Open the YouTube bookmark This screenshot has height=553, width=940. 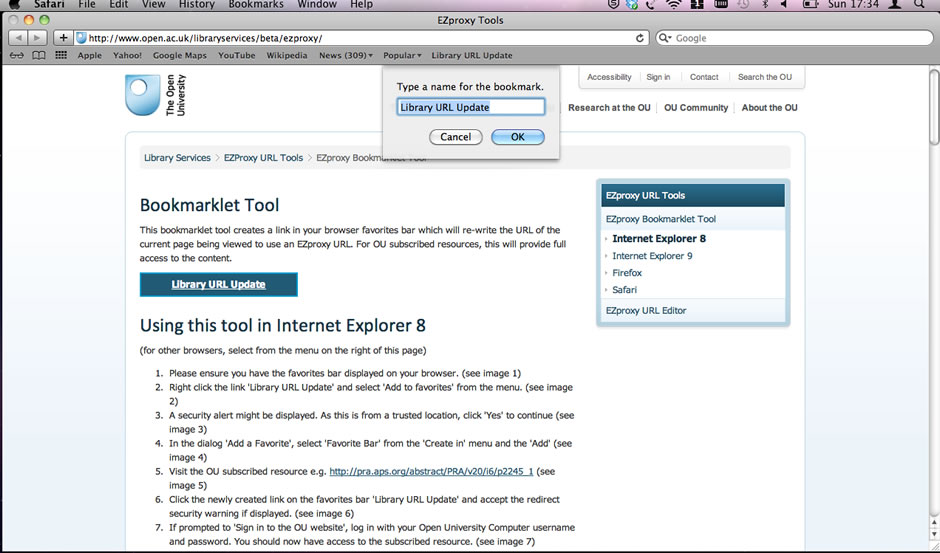pyautogui.click(x=236, y=55)
